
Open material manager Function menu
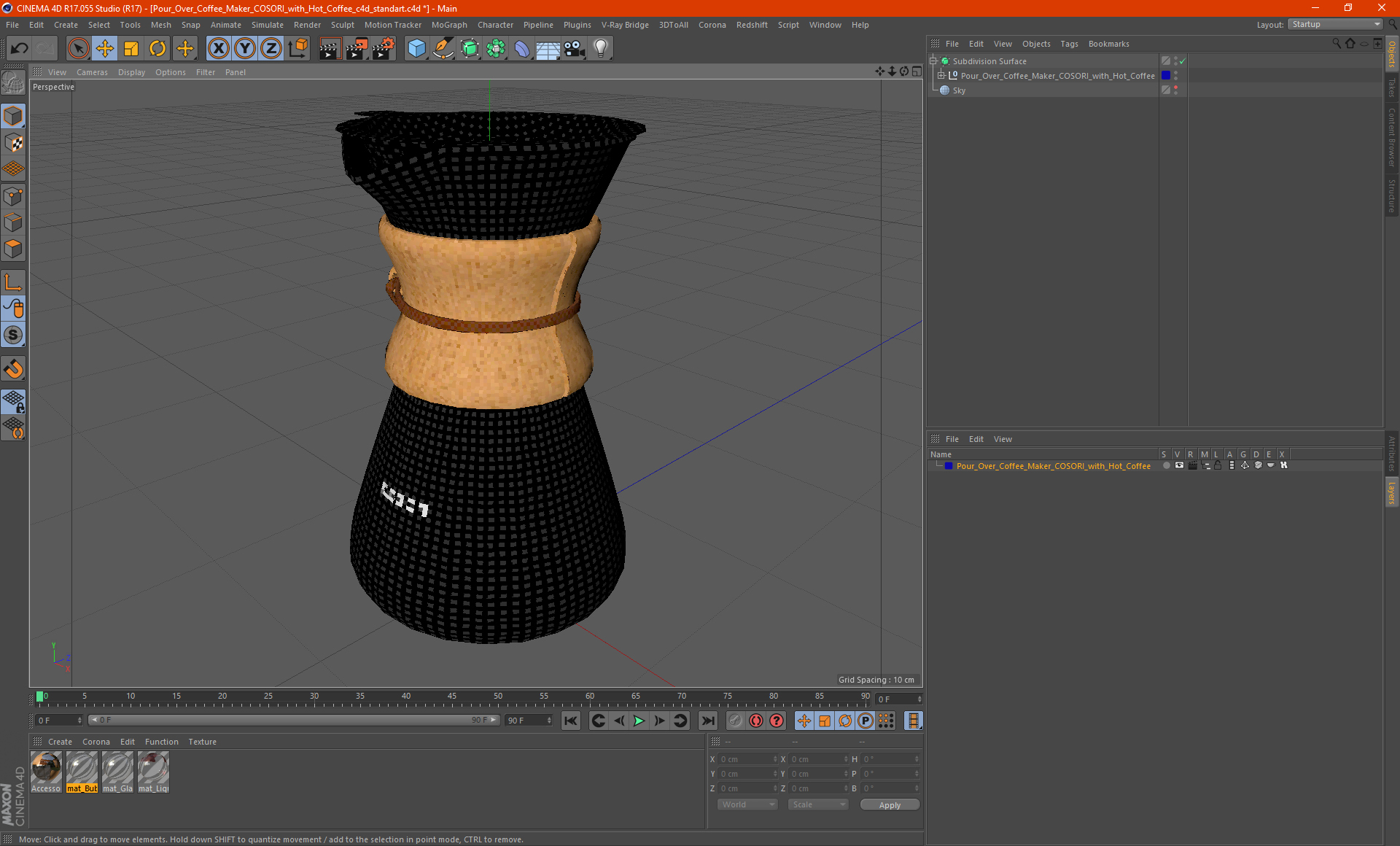(161, 742)
